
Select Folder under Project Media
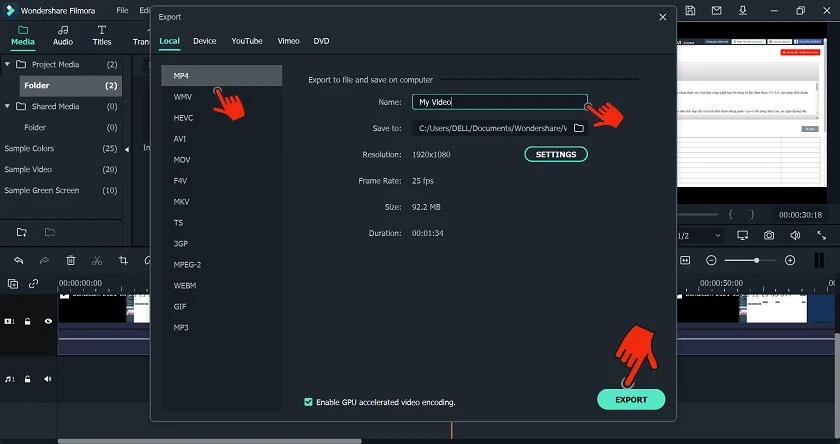point(70,86)
